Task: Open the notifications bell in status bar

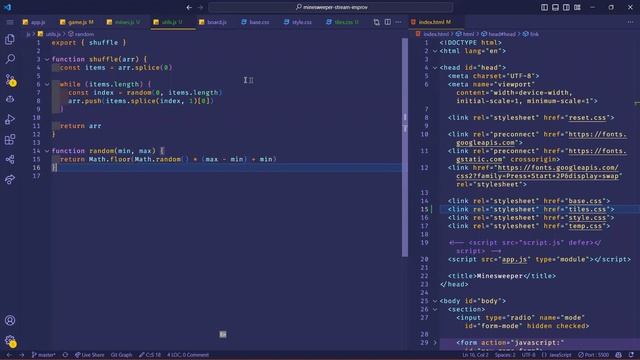Action: [x=631, y=355]
